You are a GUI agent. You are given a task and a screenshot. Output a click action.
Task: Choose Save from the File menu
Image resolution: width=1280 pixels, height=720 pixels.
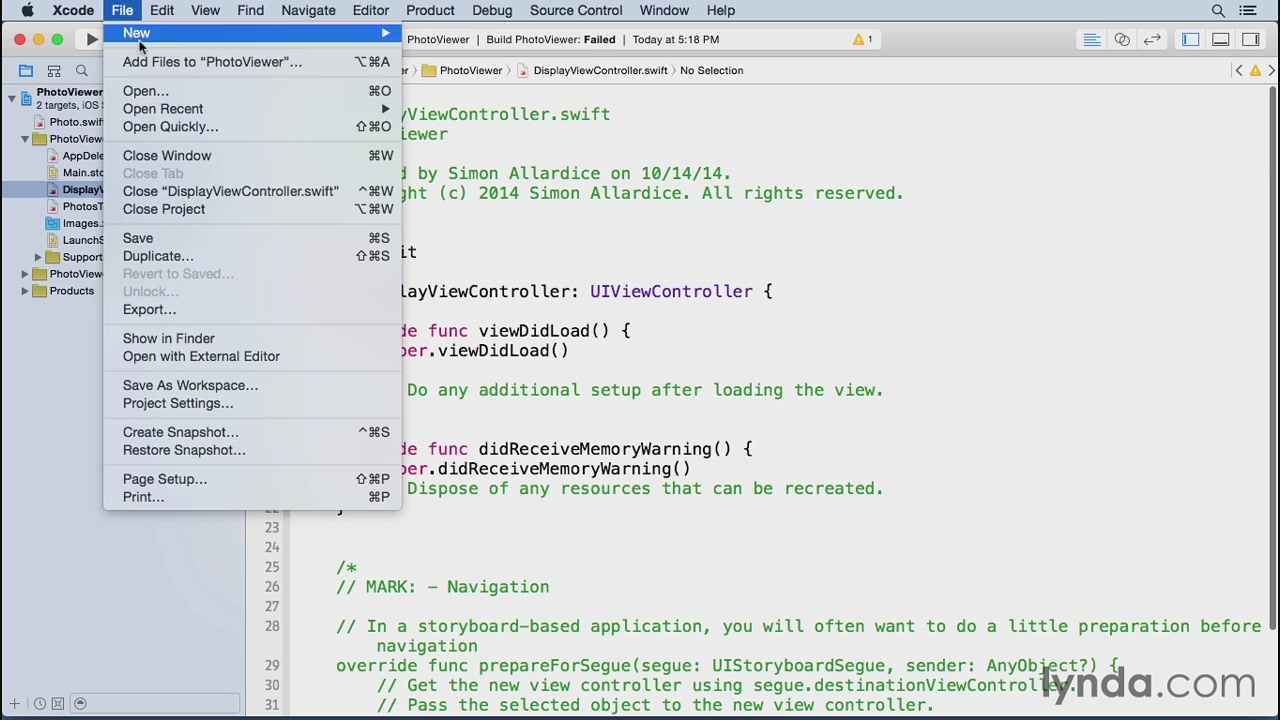pyautogui.click(x=252, y=238)
